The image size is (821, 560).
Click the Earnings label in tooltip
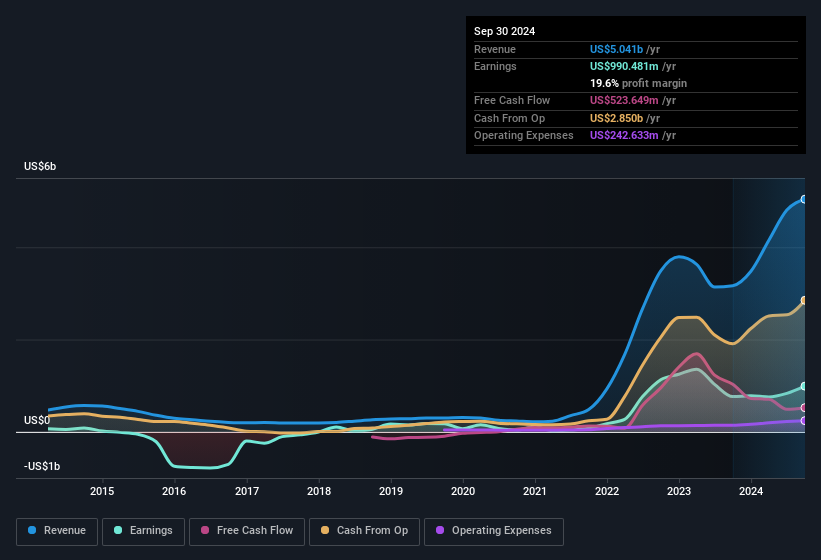point(495,66)
